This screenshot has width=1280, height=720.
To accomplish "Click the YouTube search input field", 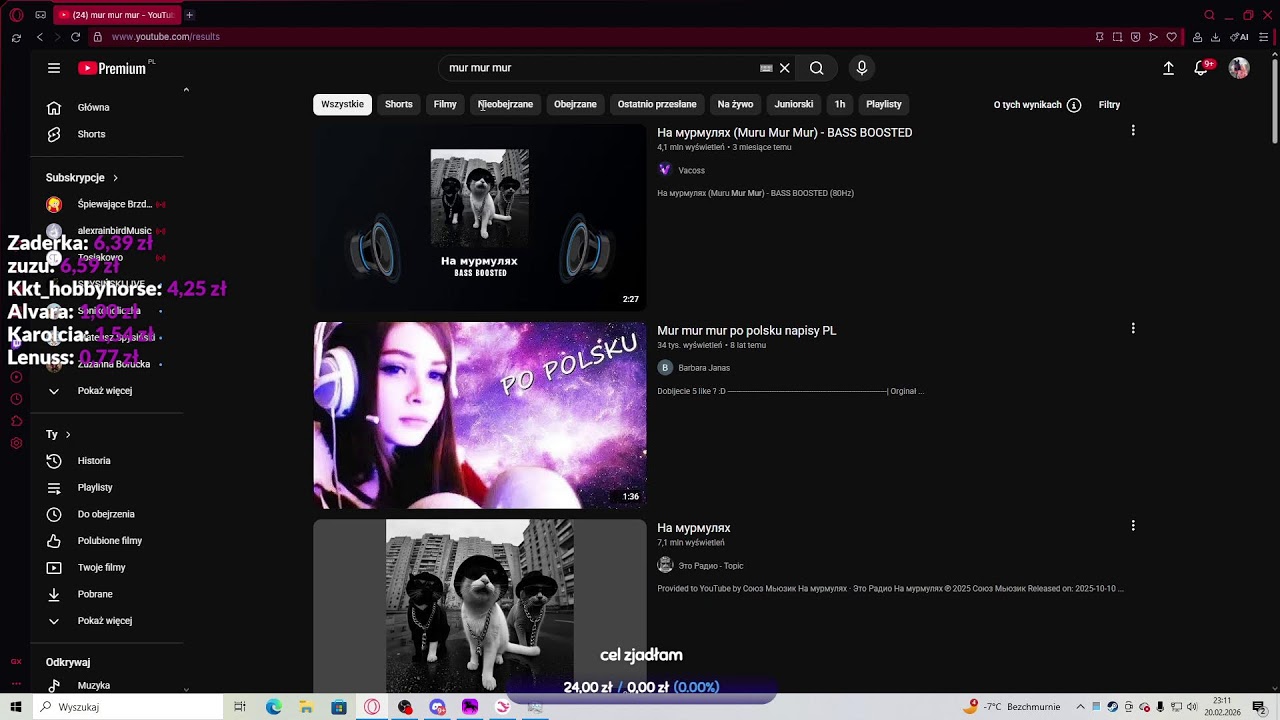I will point(600,68).
